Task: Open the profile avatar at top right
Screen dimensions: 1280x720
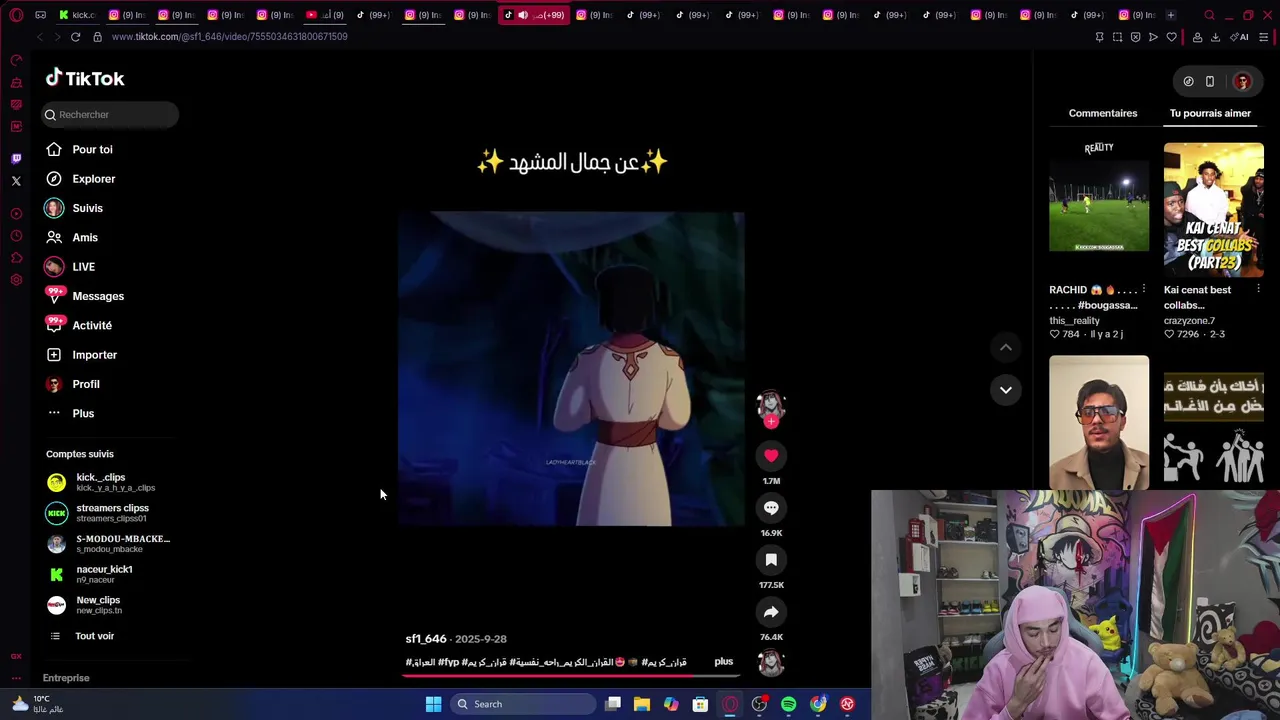Action: [x=1242, y=81]
